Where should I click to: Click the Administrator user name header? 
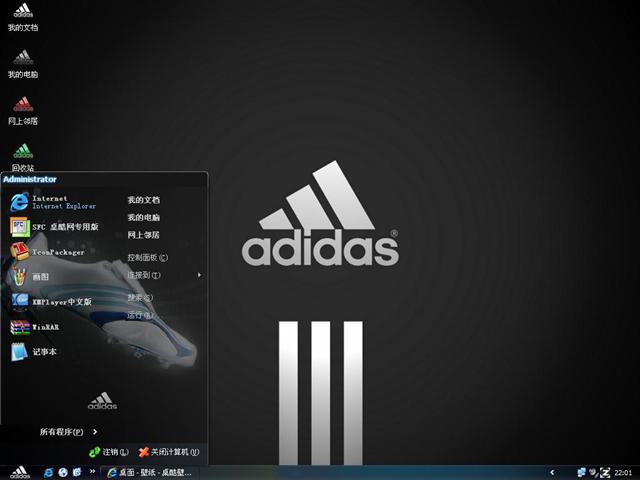click(30, 179)
